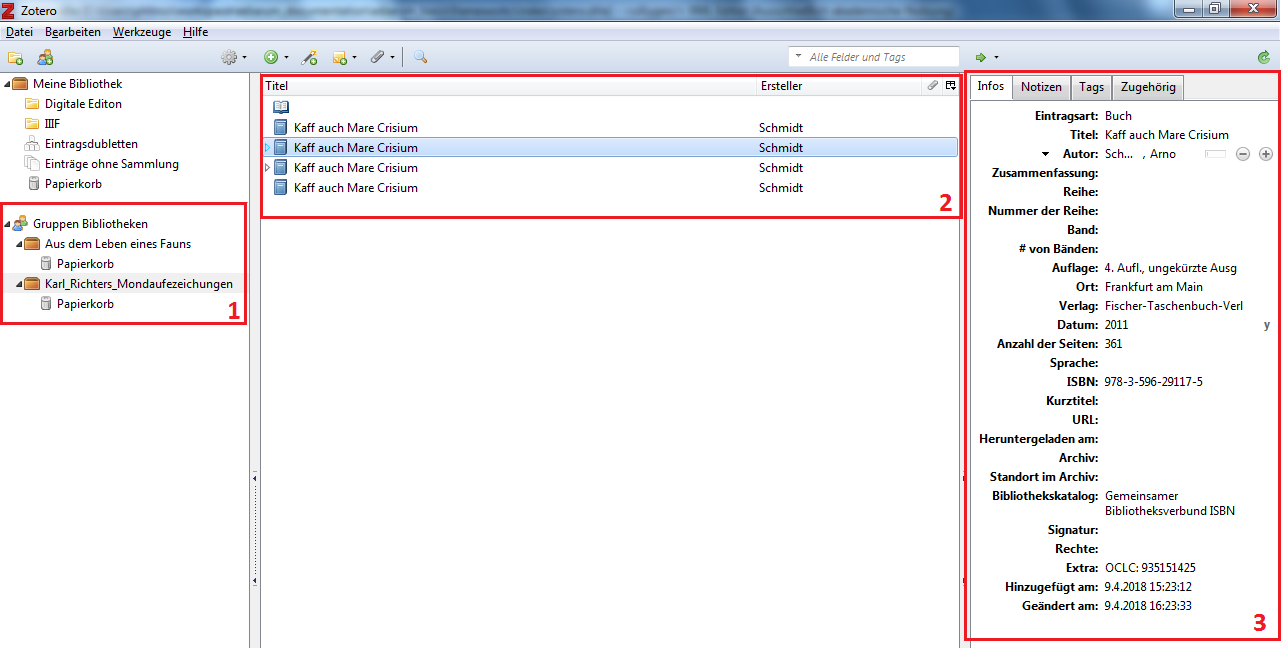Screen dimensions: 1286x648
Task: Sort by the Titel column header
Action: (x=509, y=86)
